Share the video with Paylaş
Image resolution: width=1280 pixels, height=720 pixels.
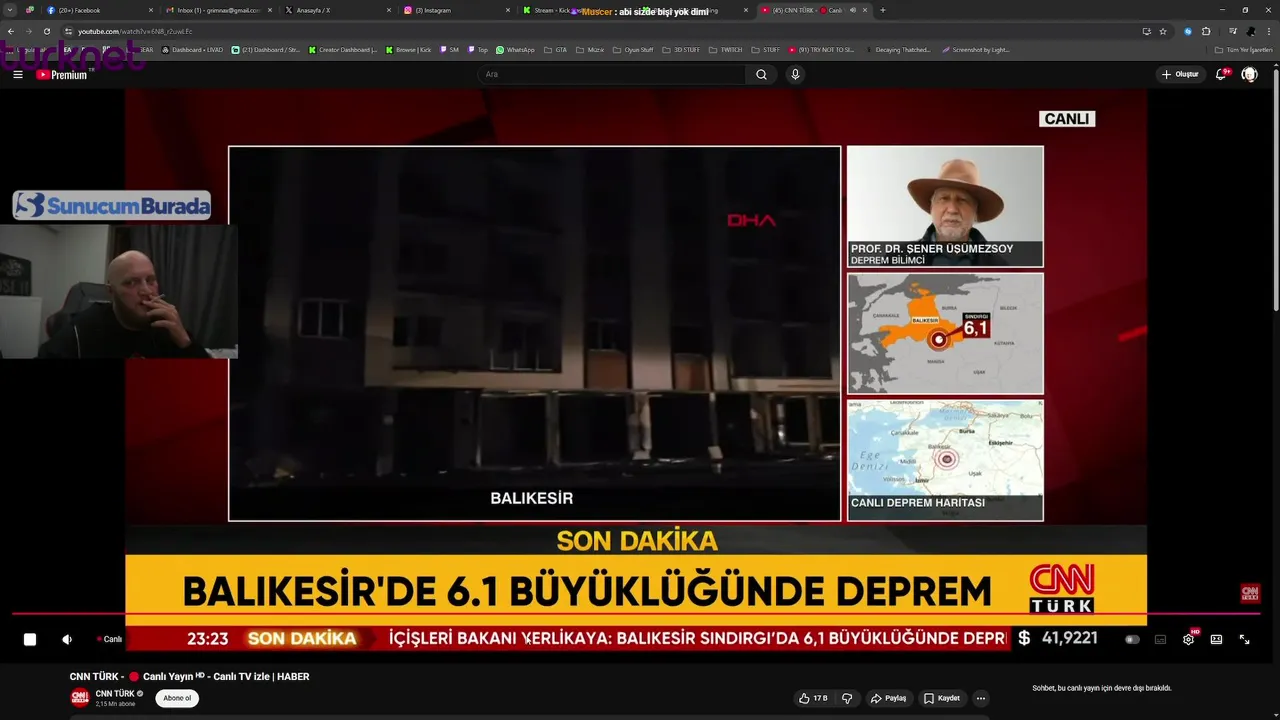(x=888, y=698)
